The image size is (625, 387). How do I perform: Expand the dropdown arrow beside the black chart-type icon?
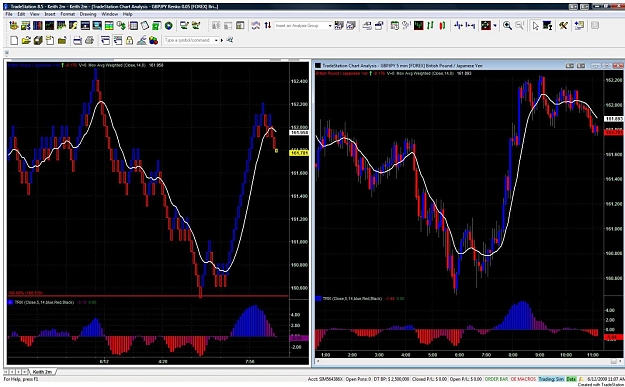pyautogui.click(x=495, y=26)
